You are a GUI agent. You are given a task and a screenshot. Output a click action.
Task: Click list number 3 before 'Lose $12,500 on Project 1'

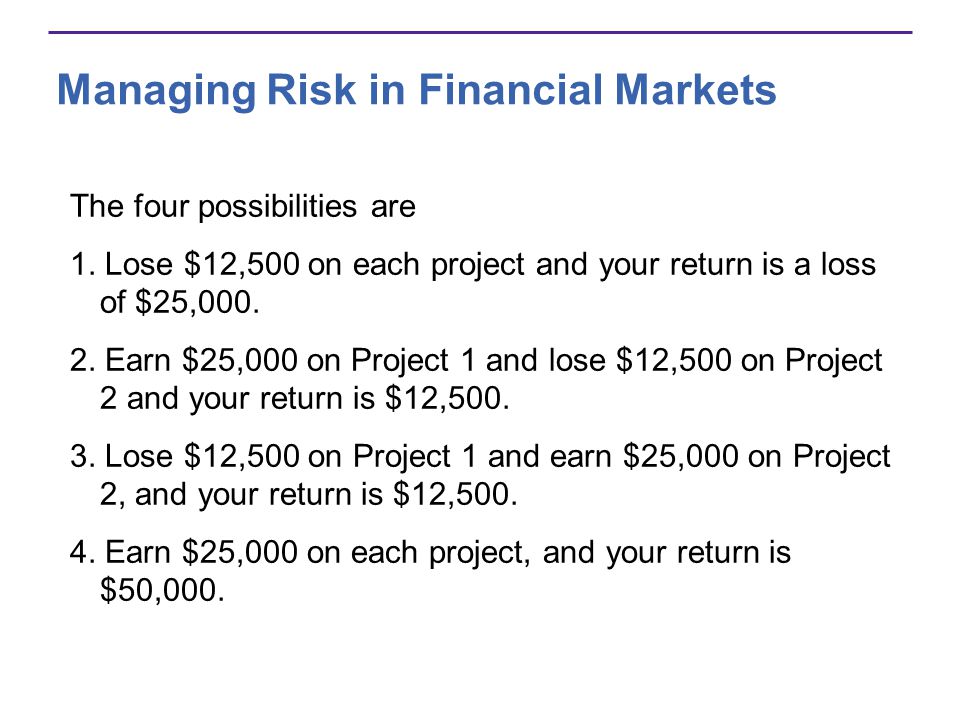tap(82, 456)
